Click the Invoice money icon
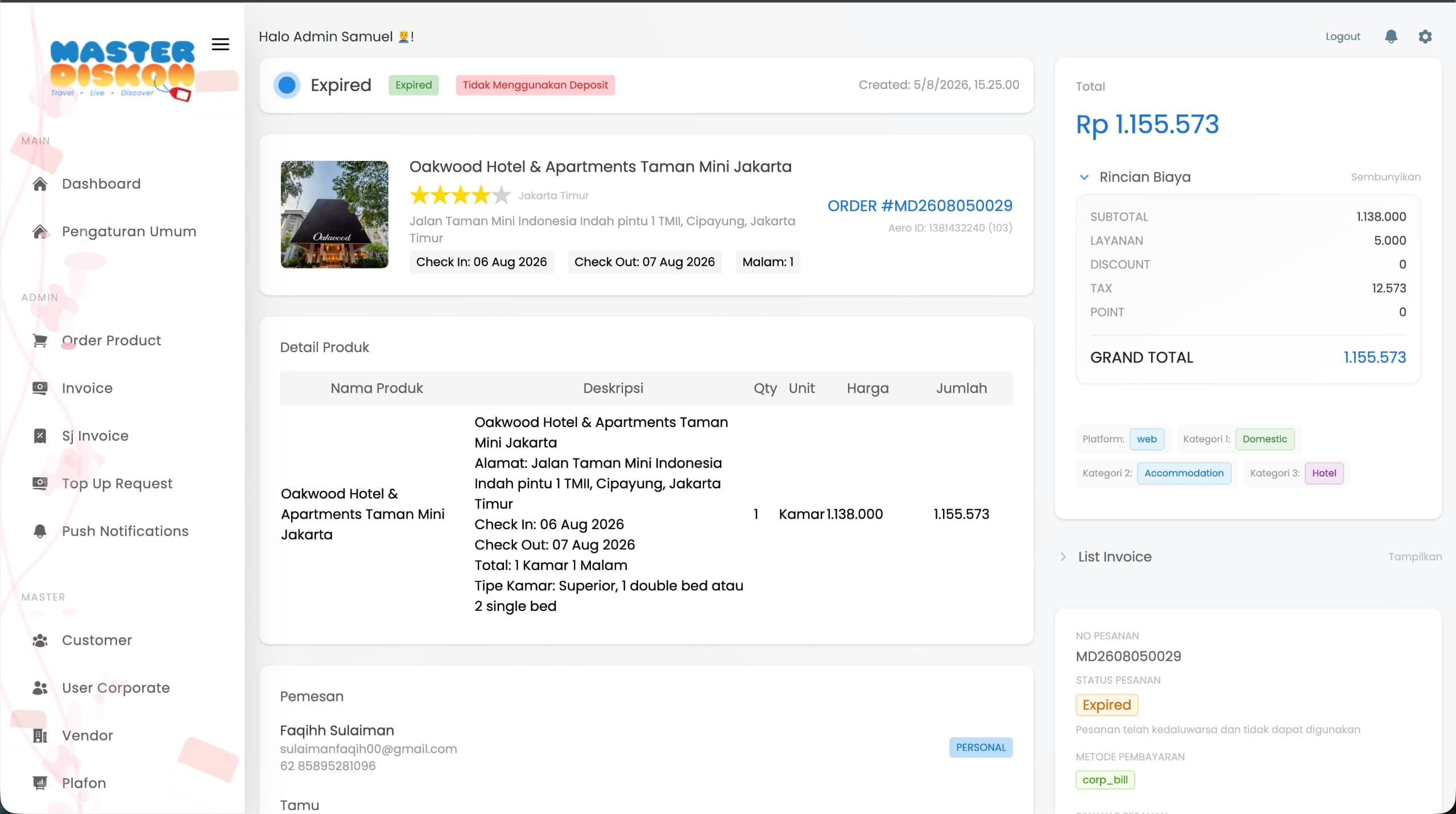 click(40, 388)
